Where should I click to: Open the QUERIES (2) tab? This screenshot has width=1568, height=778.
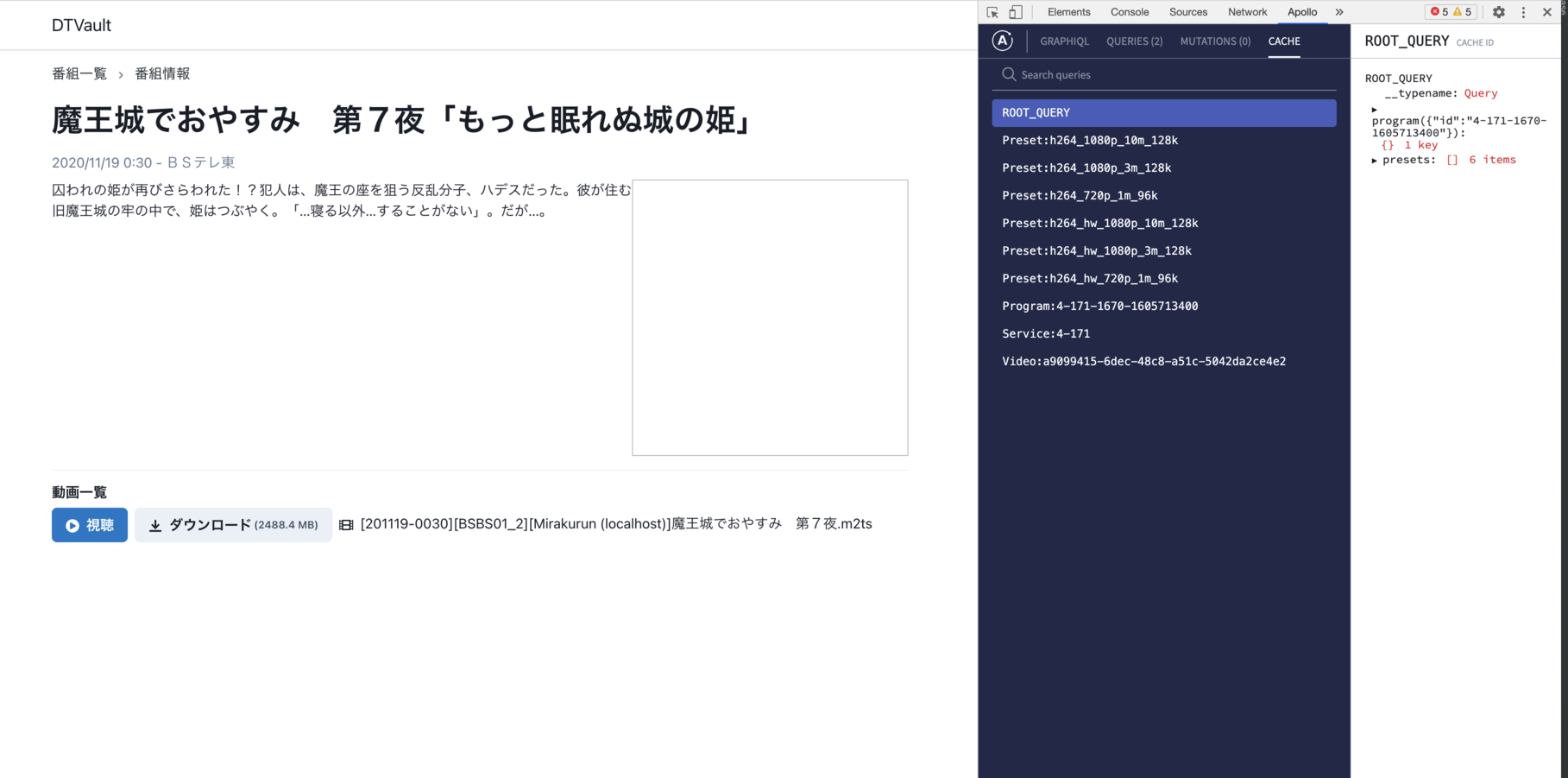[x=1134, y=41]
